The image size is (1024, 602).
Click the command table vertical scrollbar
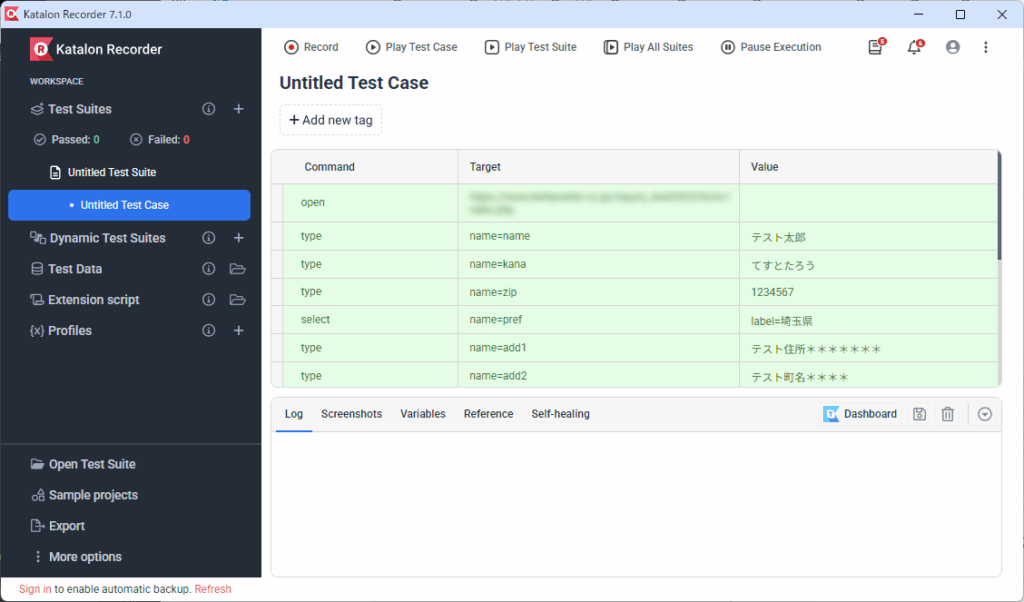pyautogui.click(x=999, y=206)
